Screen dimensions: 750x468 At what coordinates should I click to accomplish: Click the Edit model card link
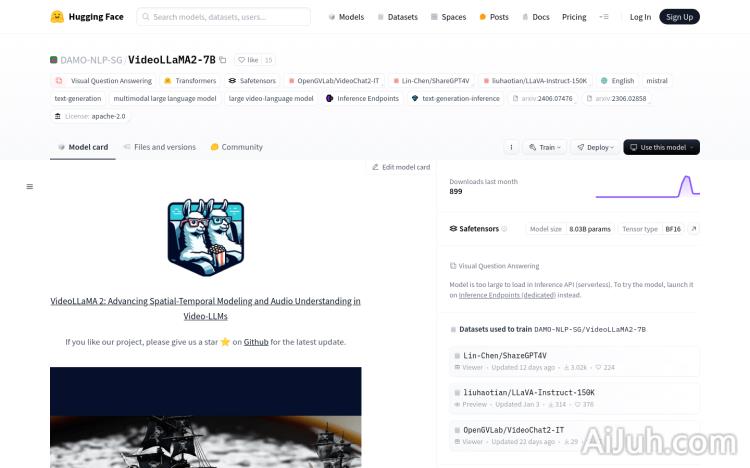[x=401, y=167]
